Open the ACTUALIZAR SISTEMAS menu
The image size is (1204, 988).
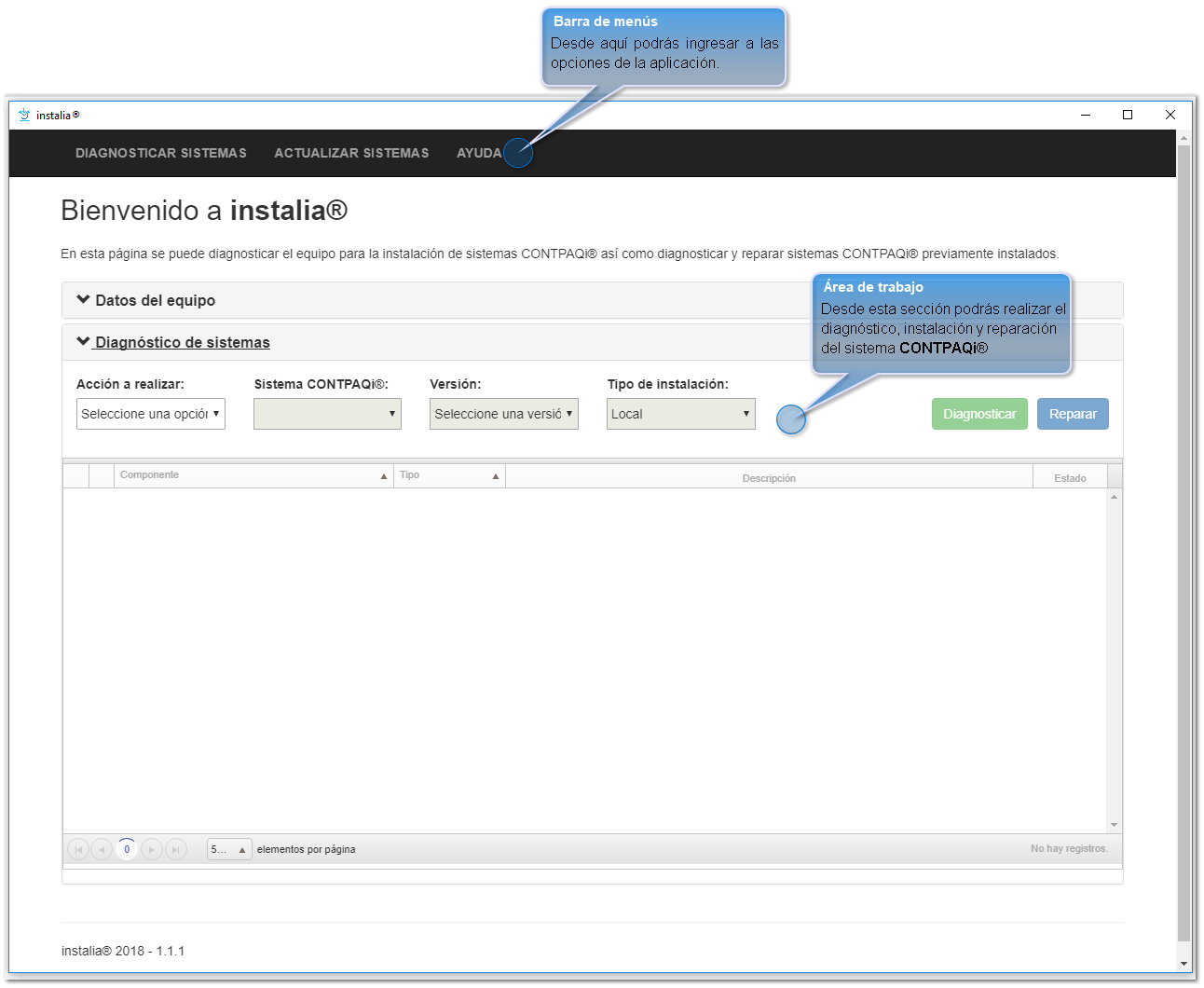[x=351, y=153]
